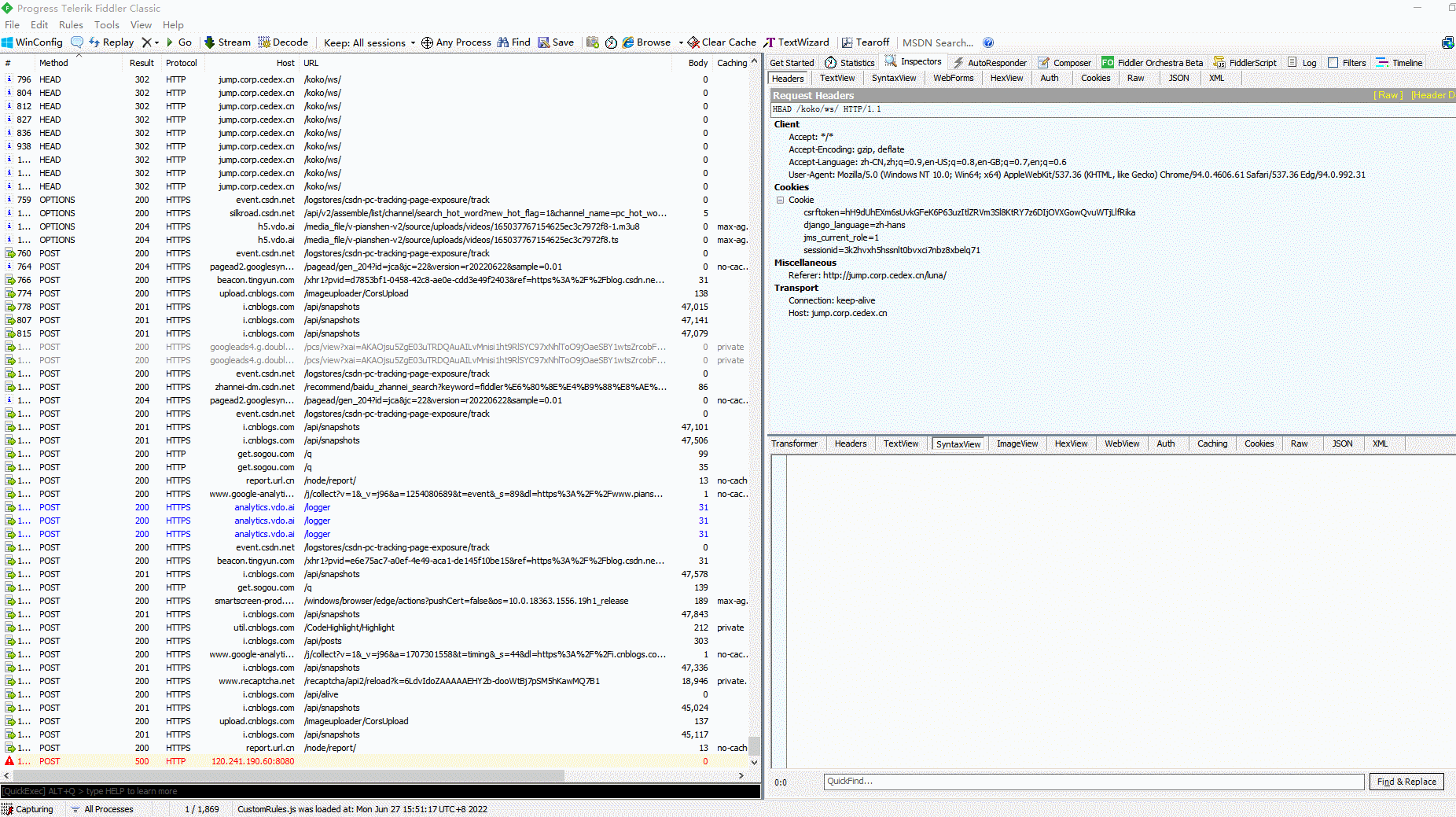Tick the Filters tab checkbox
1456x817 pixels.
click(1333, 63)
